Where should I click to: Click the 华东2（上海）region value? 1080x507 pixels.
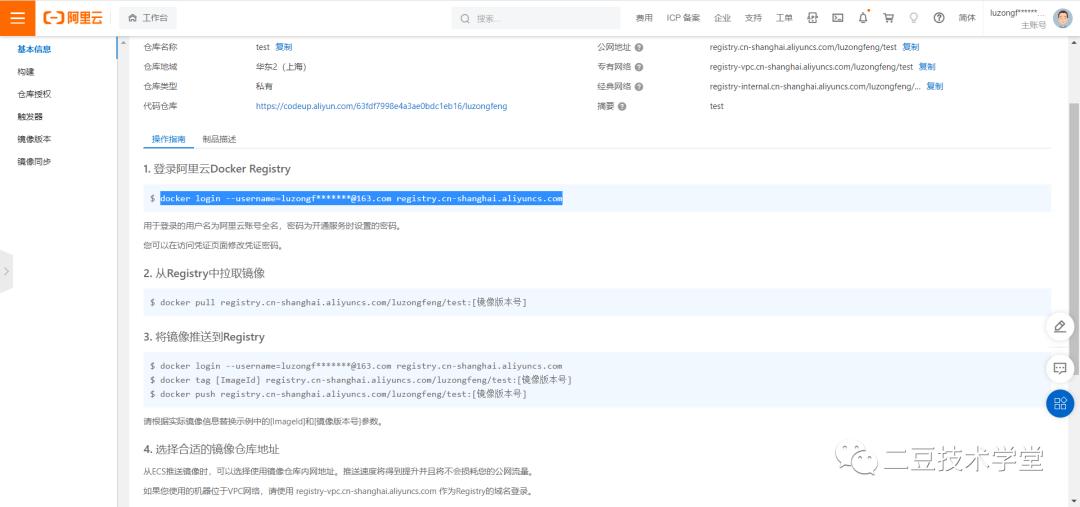pos(281,67)
